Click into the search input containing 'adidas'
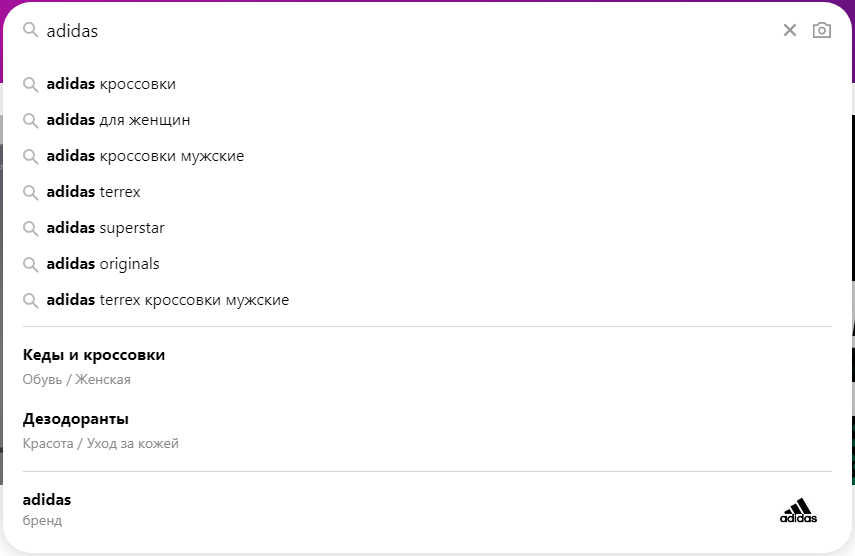The image size is (855, 556). tap(400, 30)
